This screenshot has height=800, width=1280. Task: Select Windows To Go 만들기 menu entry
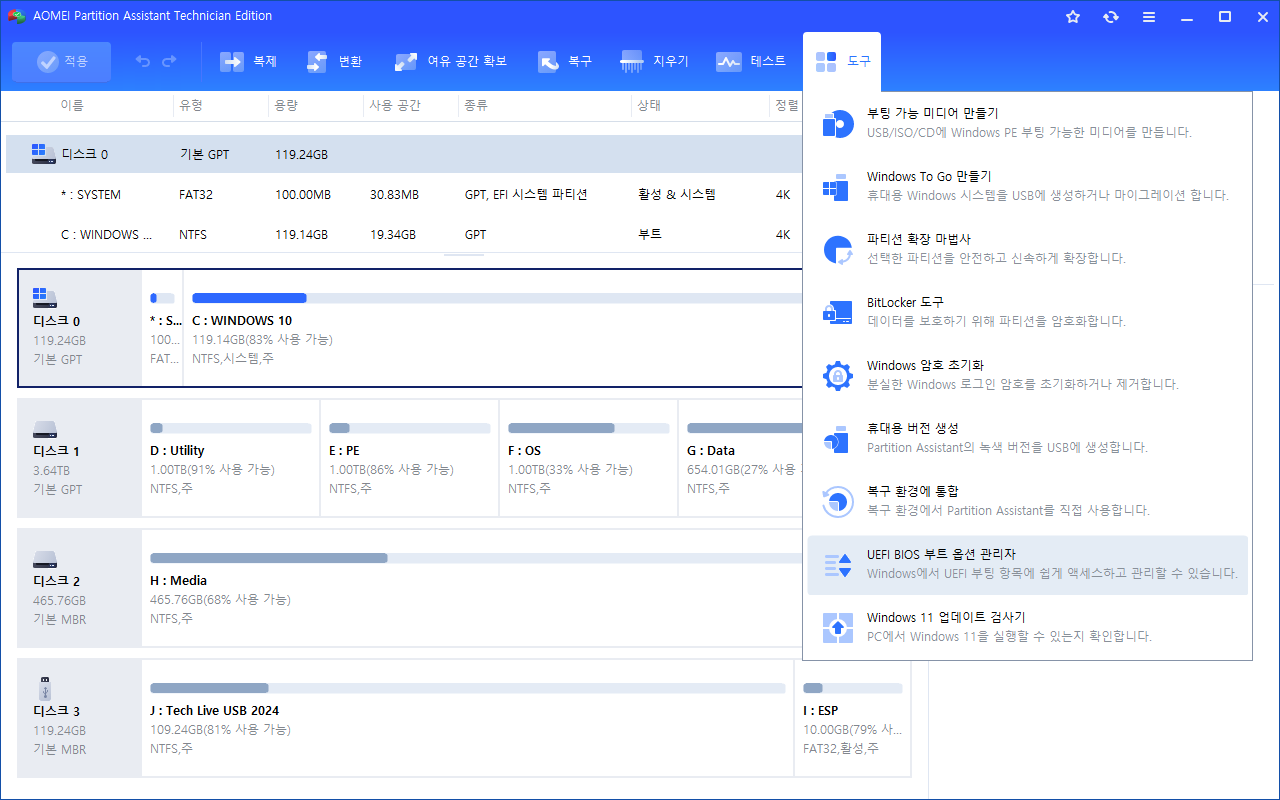click(1027, 186)
